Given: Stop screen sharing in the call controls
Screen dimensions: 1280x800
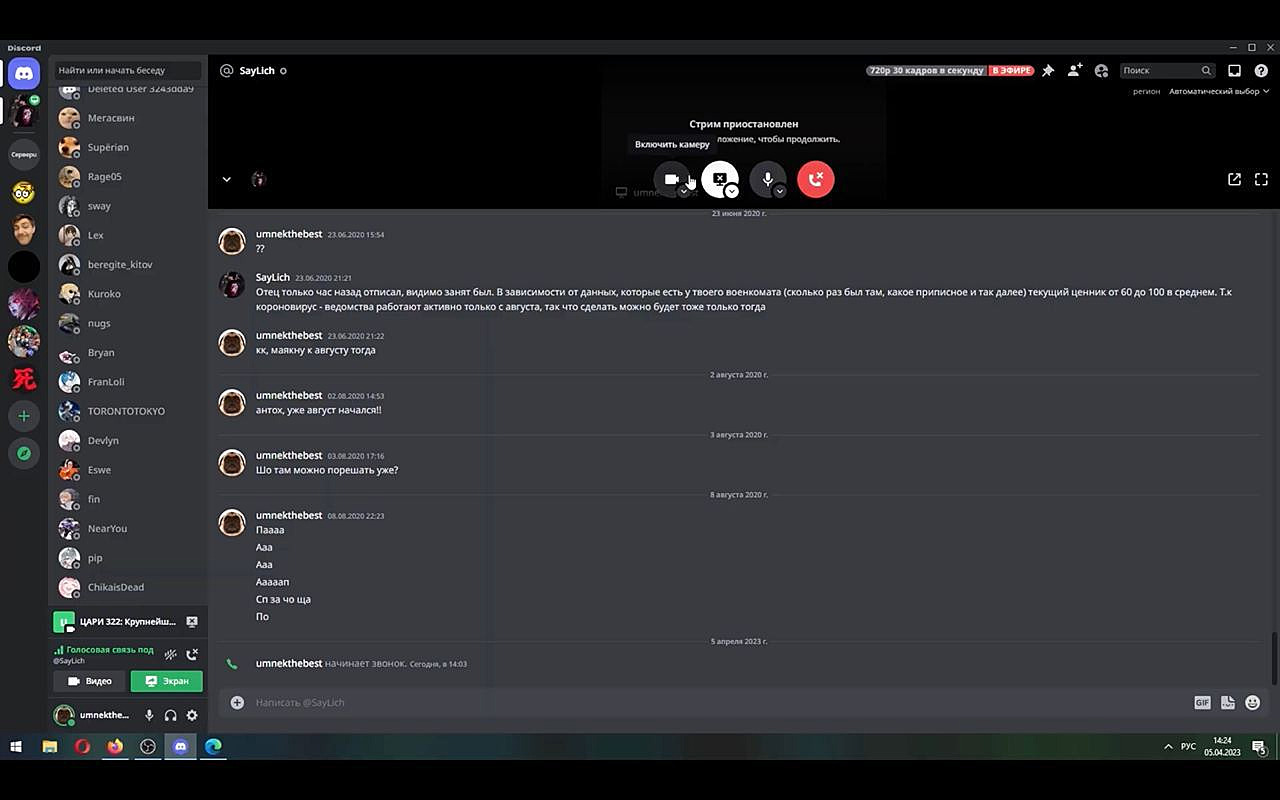Looking at the screenshot, I should pyautogui.click(x=720, y=179).
